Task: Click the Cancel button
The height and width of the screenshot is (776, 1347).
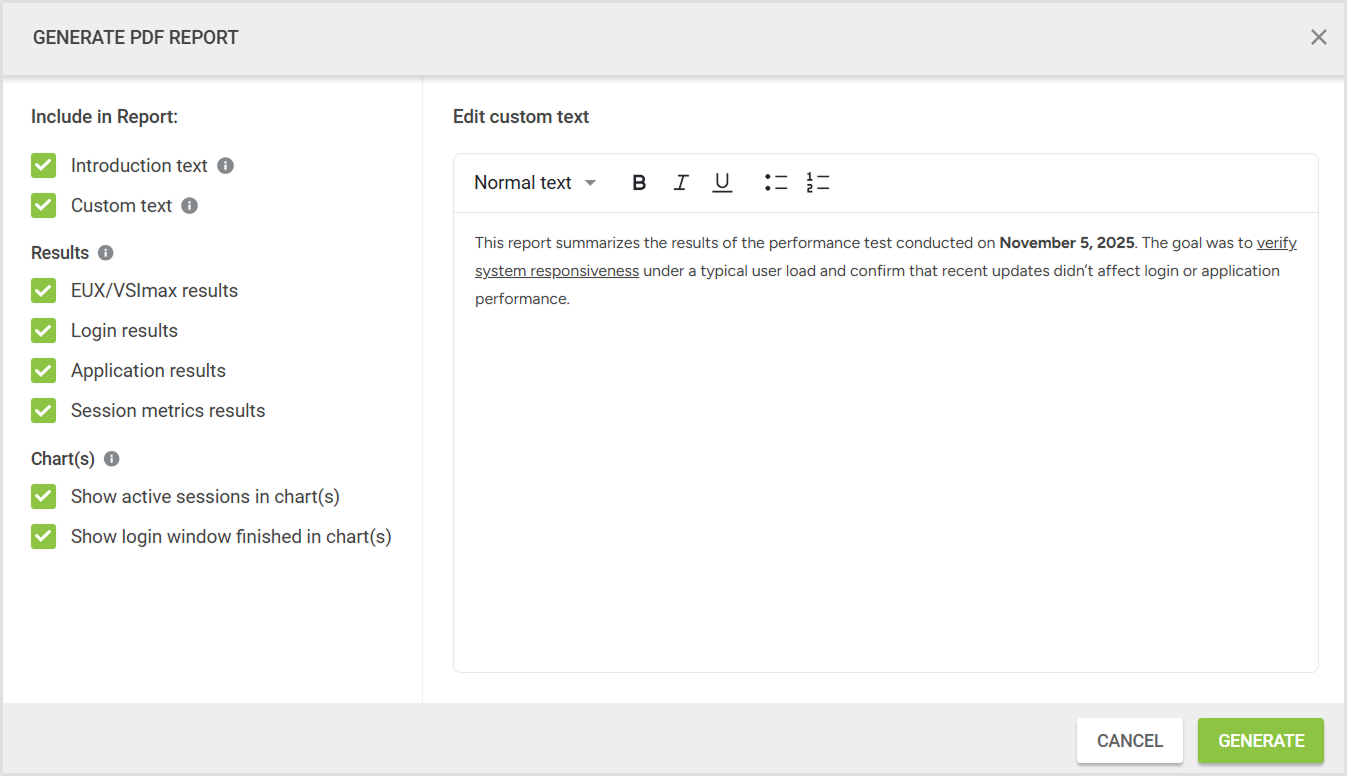Action: tap(1129, 741)
